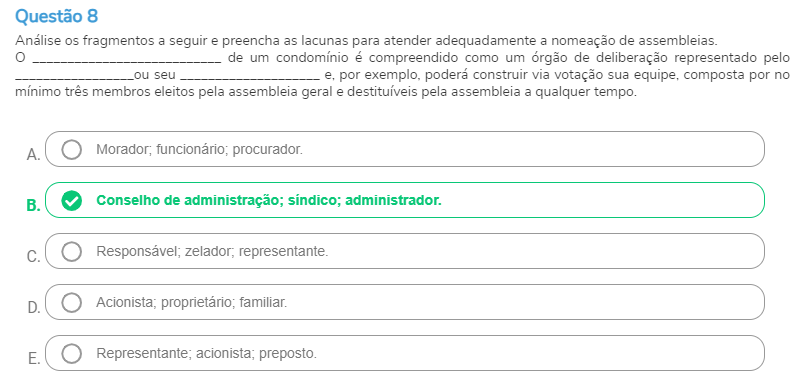Click the letter label E.
Screen dimensions: 805x389
click(33, 358)
